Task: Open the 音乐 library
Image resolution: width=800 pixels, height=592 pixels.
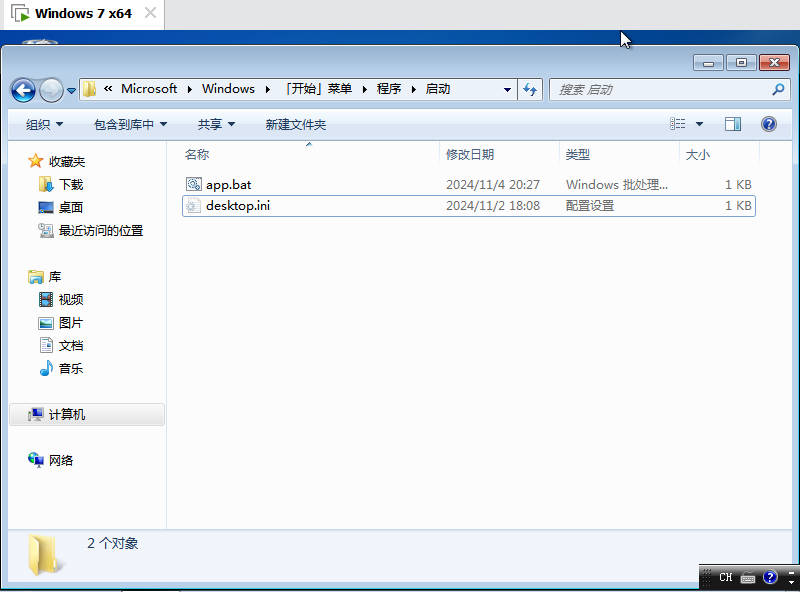Action: point(71,368)
